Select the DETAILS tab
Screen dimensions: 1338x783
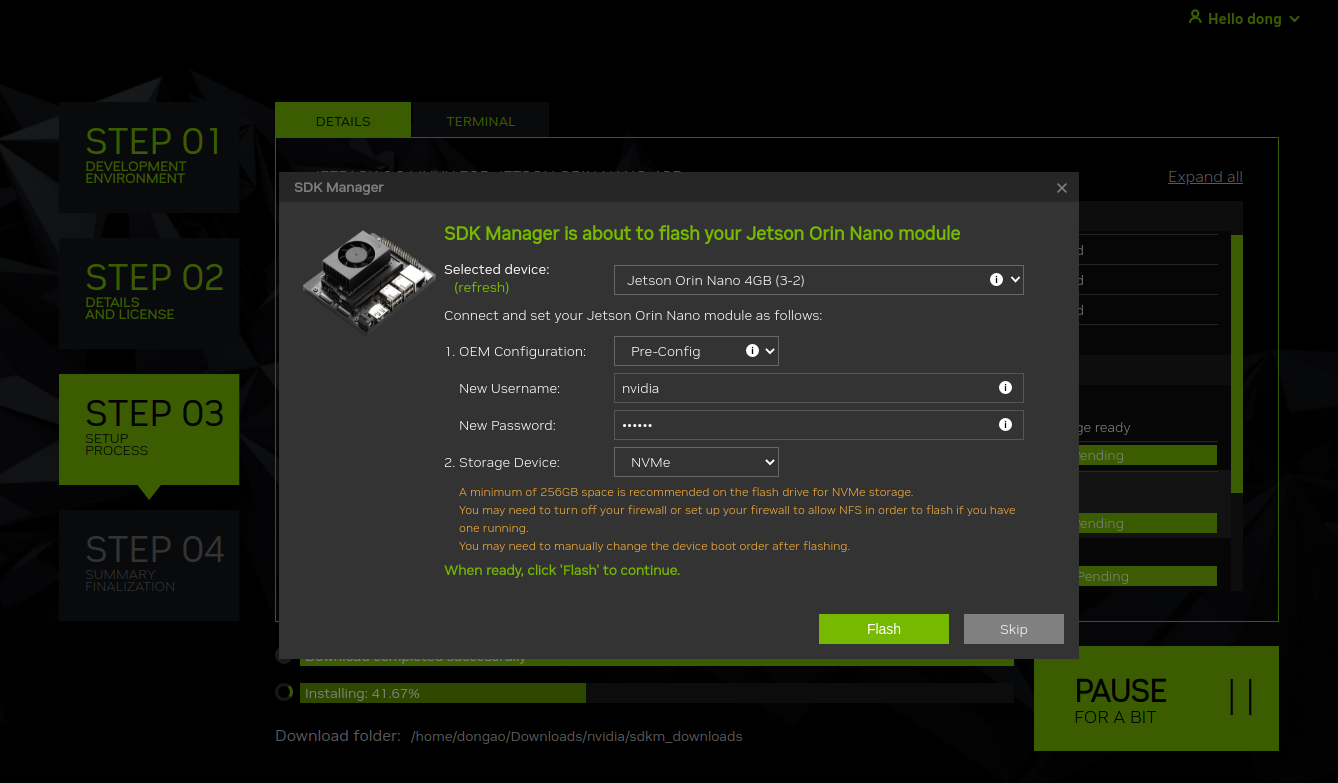pos(342,119)
